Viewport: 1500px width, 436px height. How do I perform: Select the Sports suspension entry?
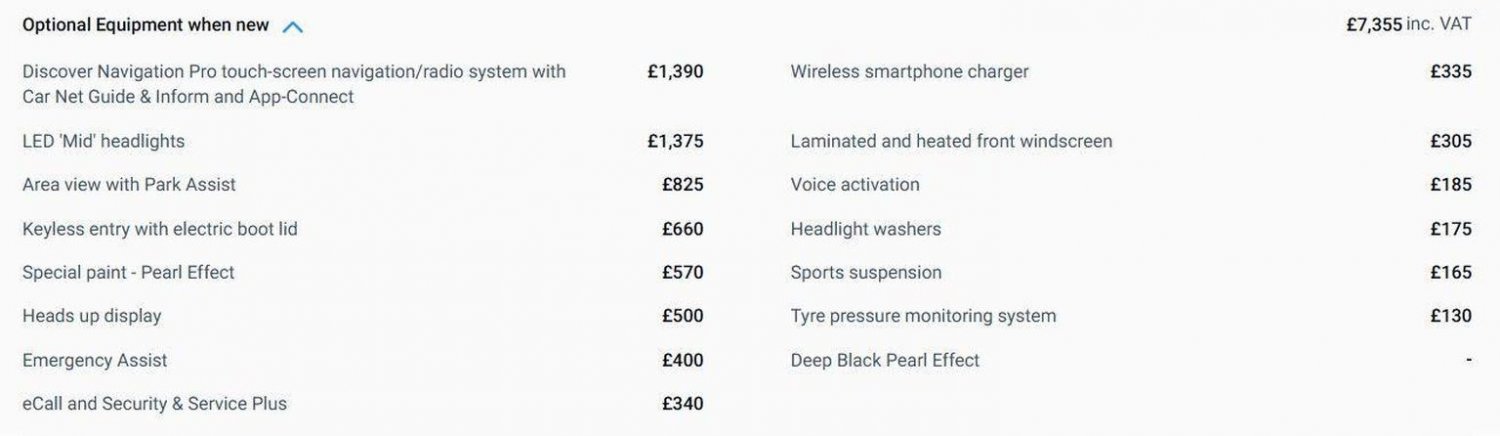point(866,272)
